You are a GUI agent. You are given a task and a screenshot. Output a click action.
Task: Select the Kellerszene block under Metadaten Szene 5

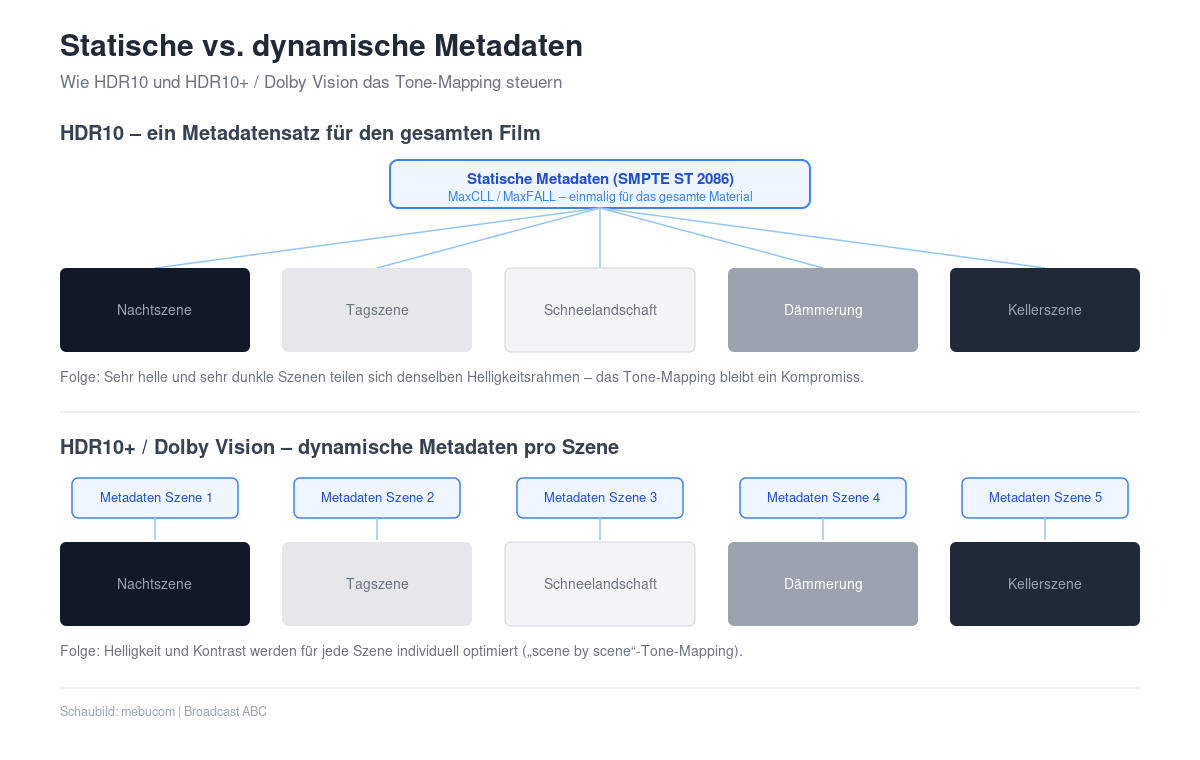tap(1045, 584)
